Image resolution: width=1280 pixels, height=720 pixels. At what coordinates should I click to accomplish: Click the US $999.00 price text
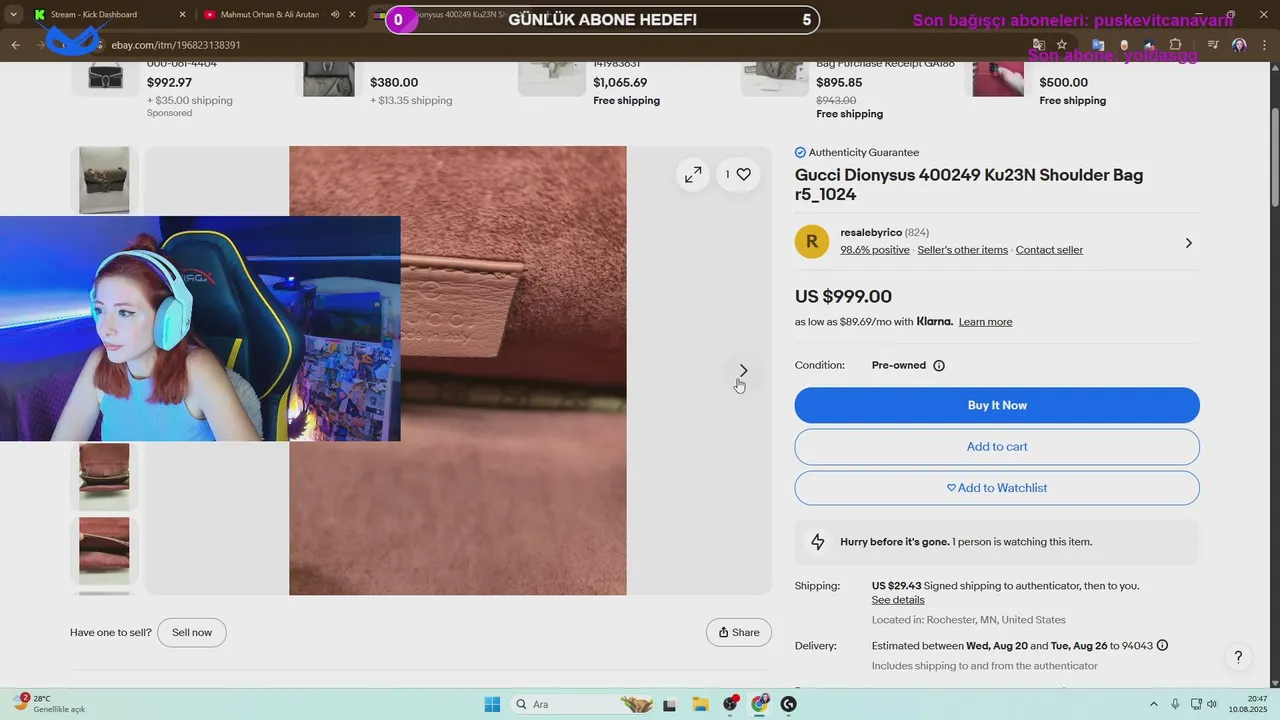[843, 297]
